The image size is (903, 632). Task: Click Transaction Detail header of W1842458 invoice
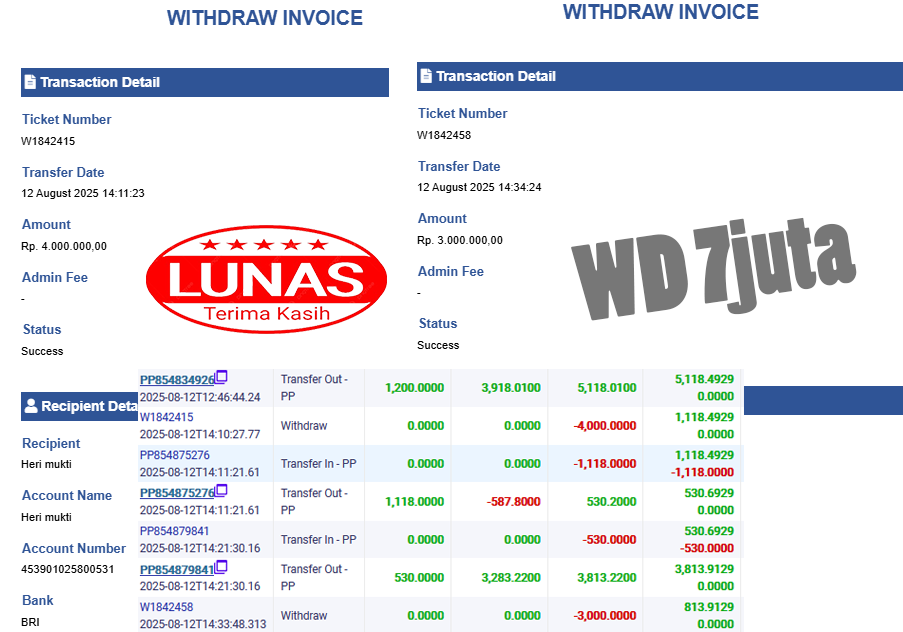(660, 76)
